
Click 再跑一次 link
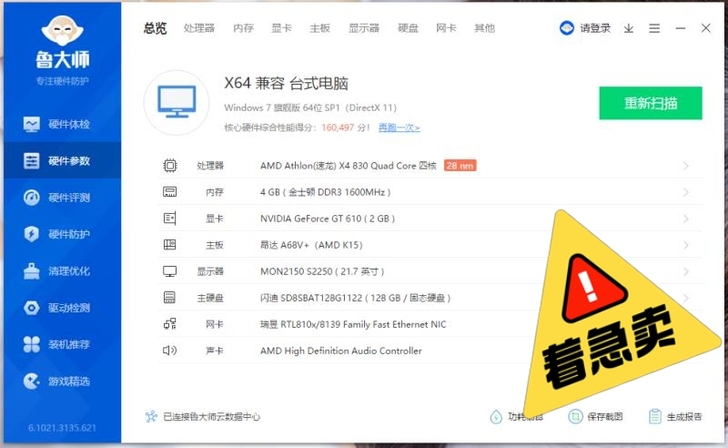(399, 127)
